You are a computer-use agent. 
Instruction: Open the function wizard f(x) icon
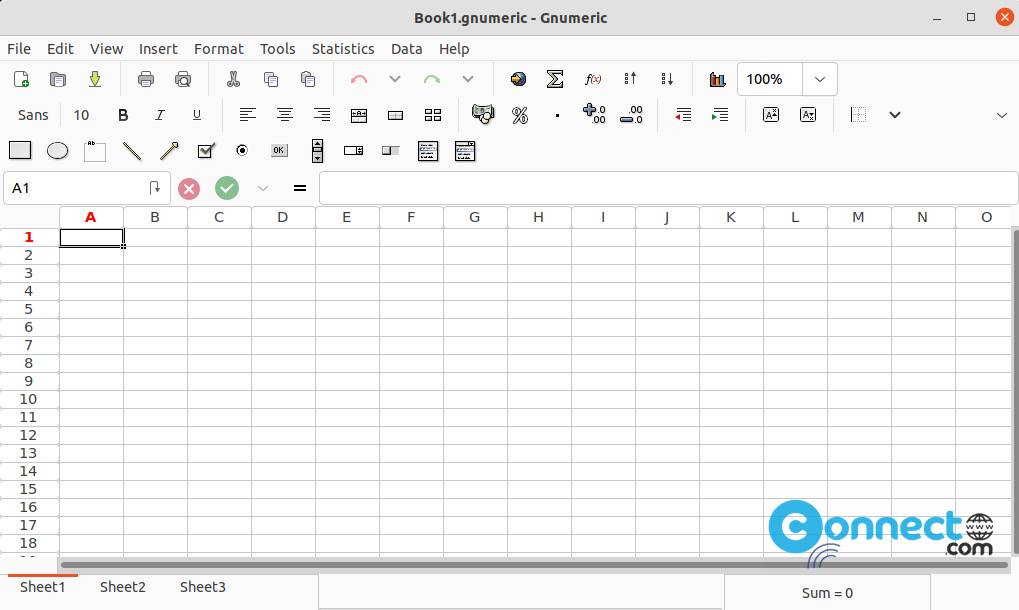click(x=593, y=79)
